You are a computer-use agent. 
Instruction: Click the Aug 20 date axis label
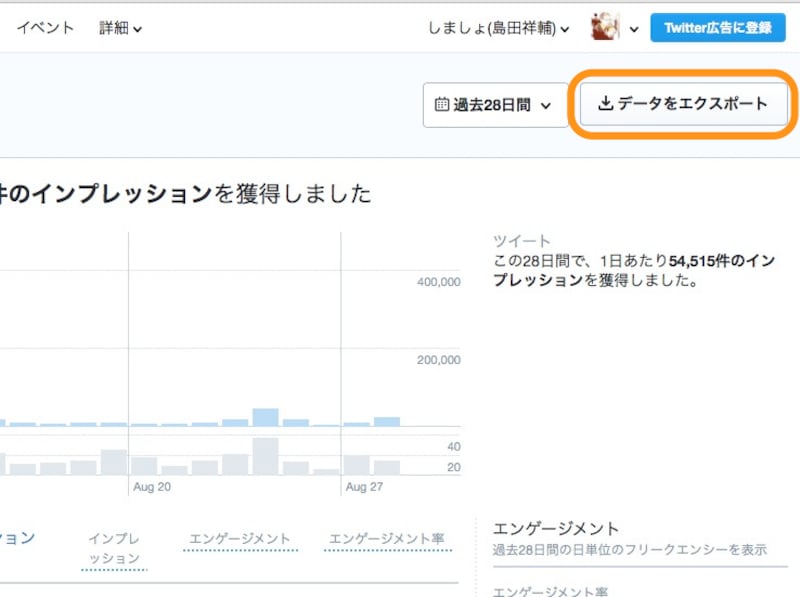151,487
